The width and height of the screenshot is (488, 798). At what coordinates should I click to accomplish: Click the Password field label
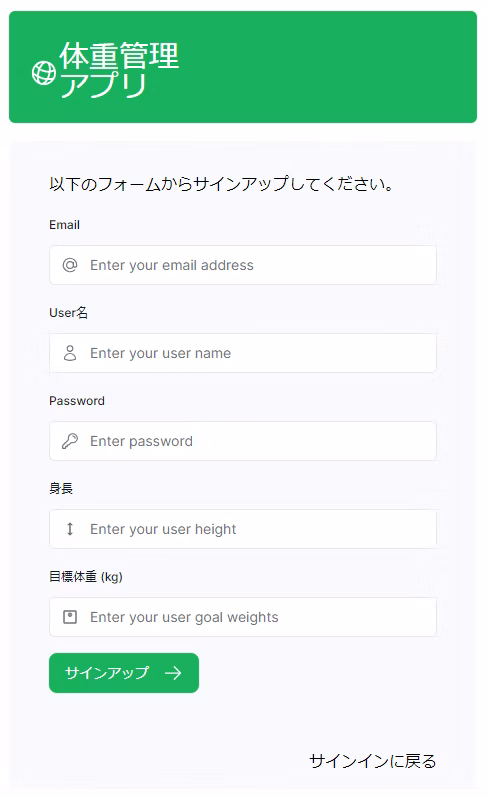click(77, 401)
